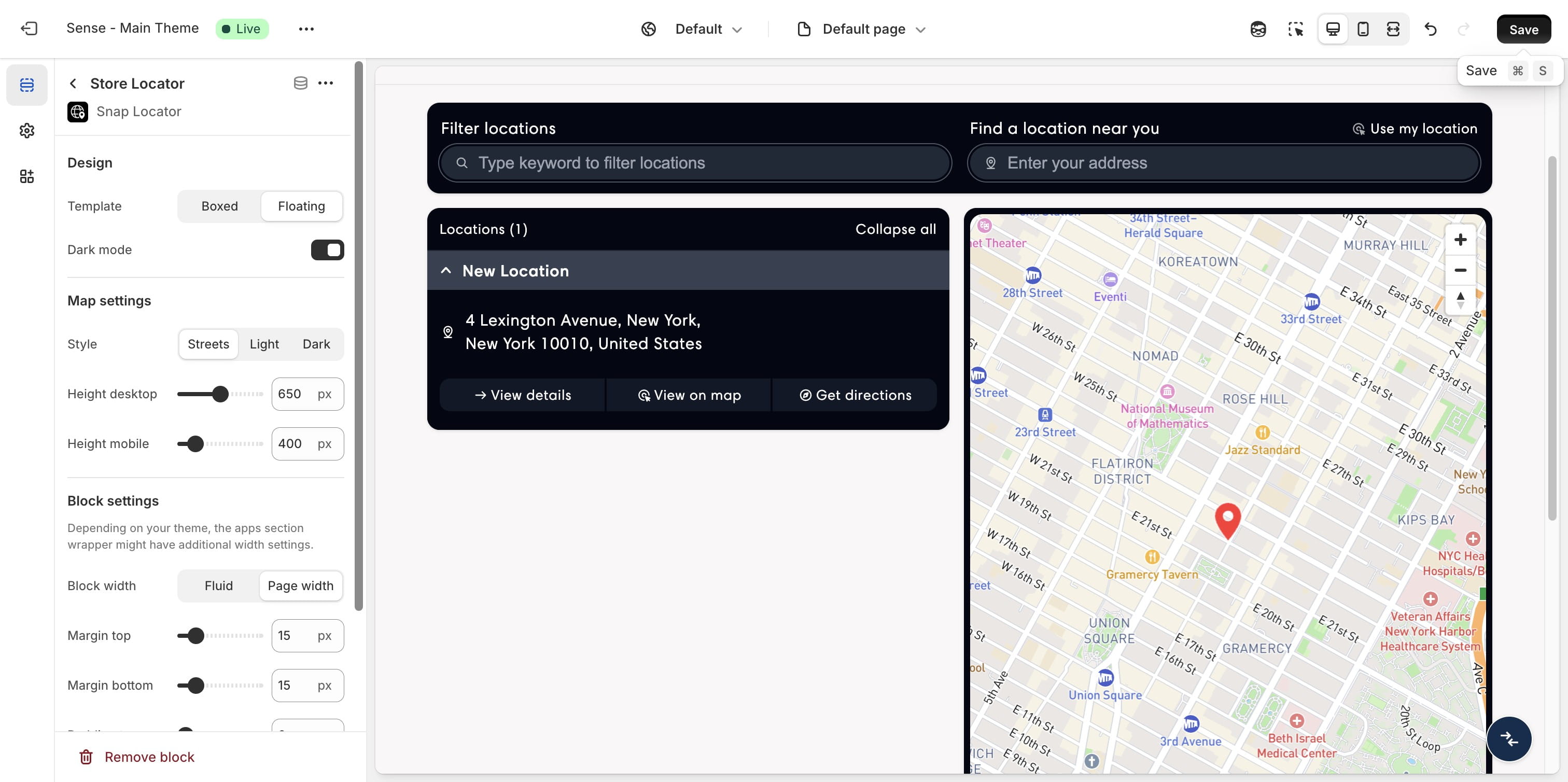Open incognito preview mode
This screenshot has height=782, width=1568.
[1257, 29]
